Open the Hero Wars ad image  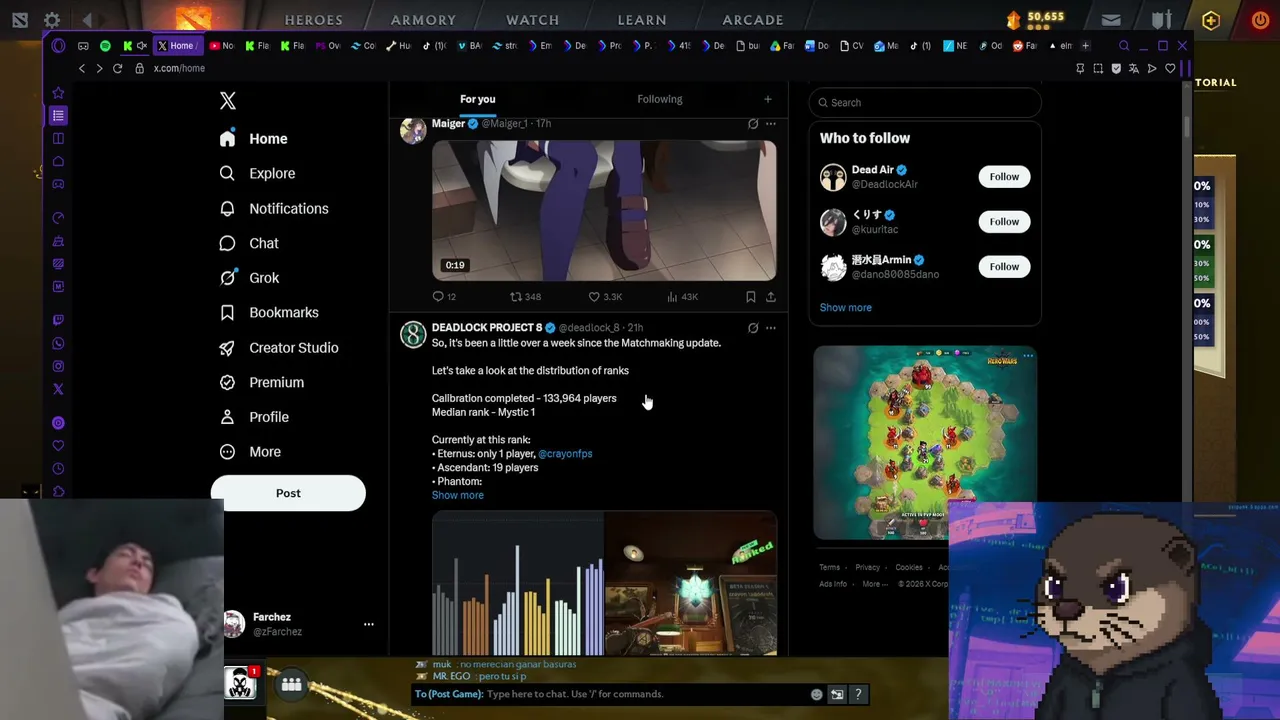click(x=925, y=443)
